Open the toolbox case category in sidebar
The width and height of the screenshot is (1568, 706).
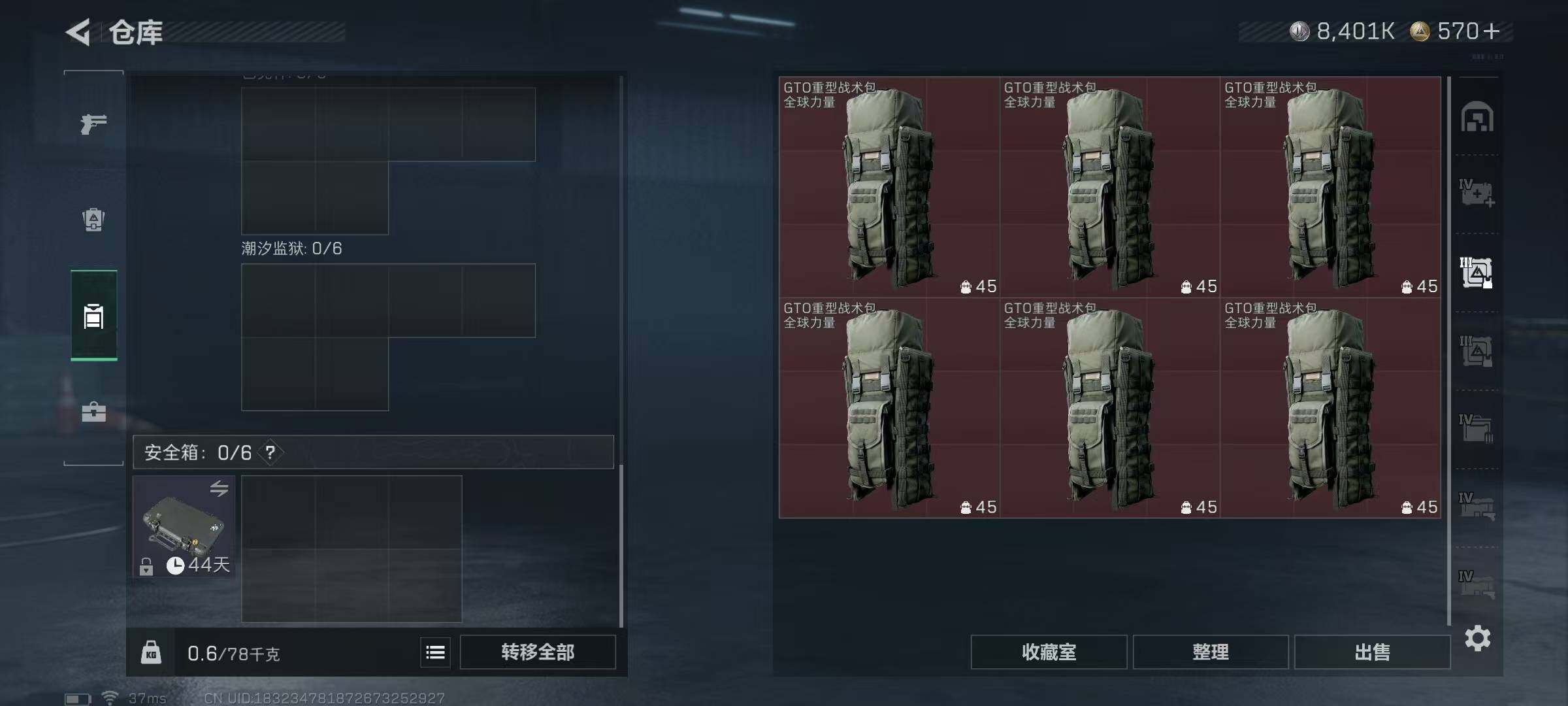93,412
